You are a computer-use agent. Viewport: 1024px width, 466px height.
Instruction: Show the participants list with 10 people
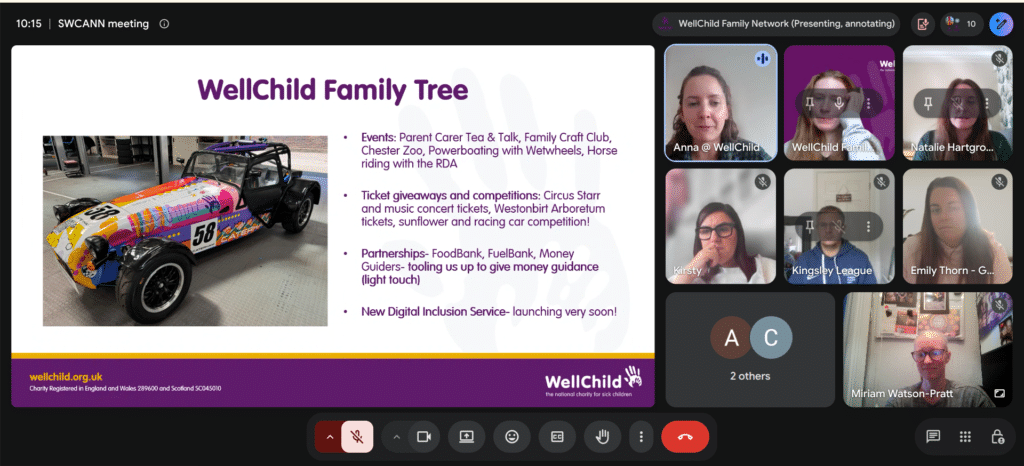(962, 24)
